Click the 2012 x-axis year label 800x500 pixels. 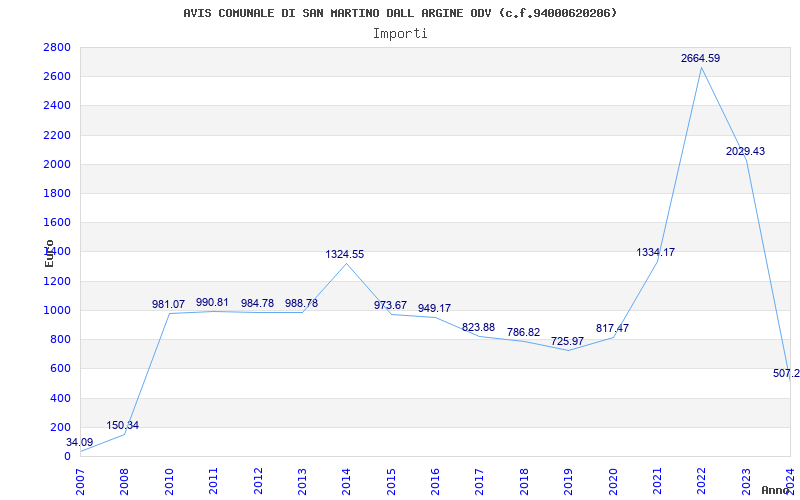(258, 481)
